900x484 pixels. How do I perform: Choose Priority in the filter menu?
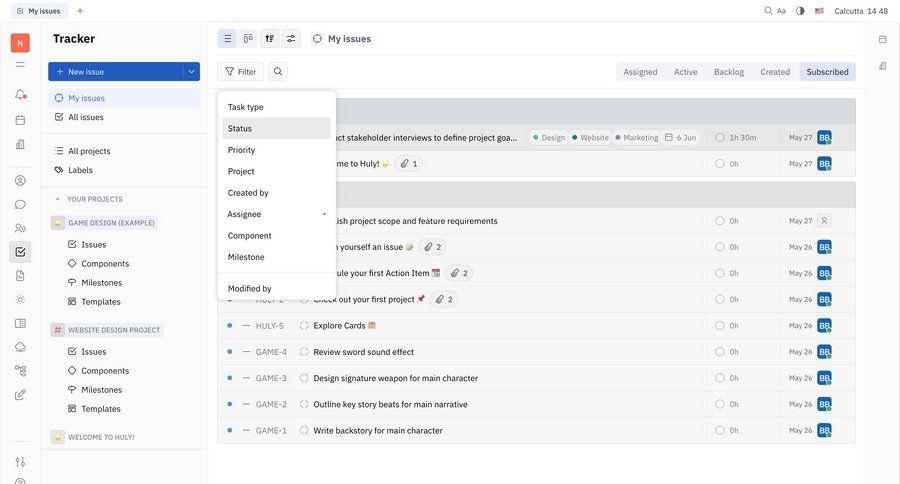277,150
